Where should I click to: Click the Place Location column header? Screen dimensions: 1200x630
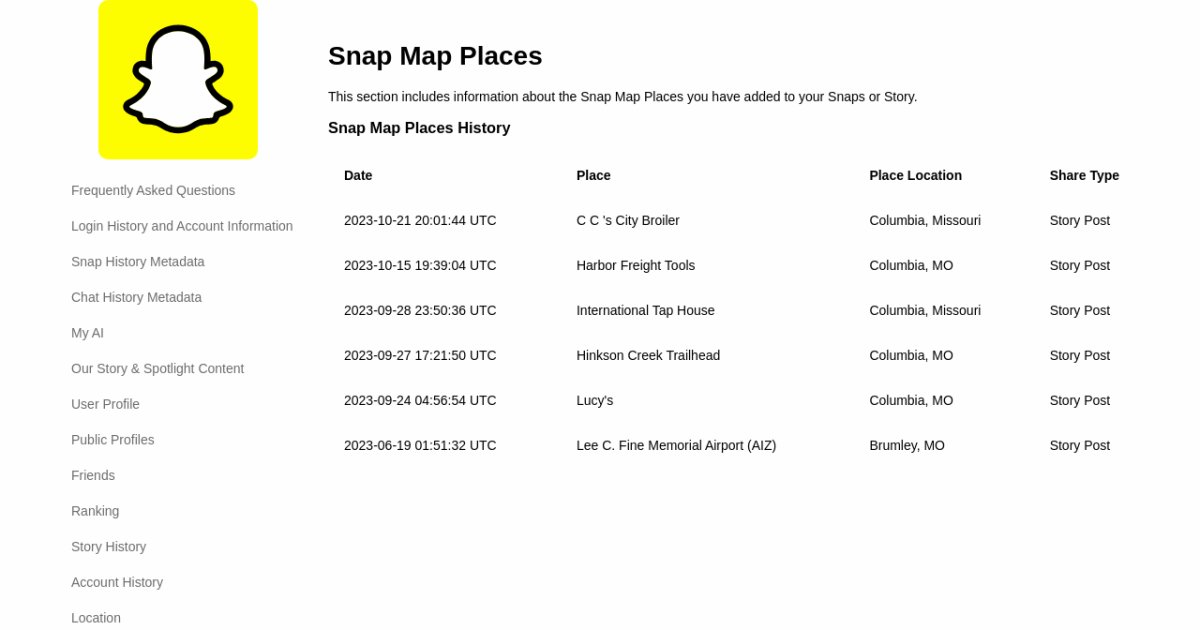(x=915, y=176)
